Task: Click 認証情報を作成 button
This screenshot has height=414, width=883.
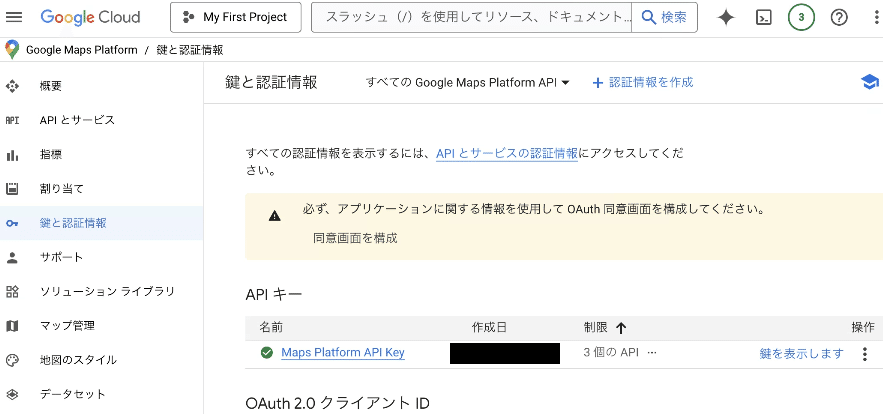Action: (643, 82)
